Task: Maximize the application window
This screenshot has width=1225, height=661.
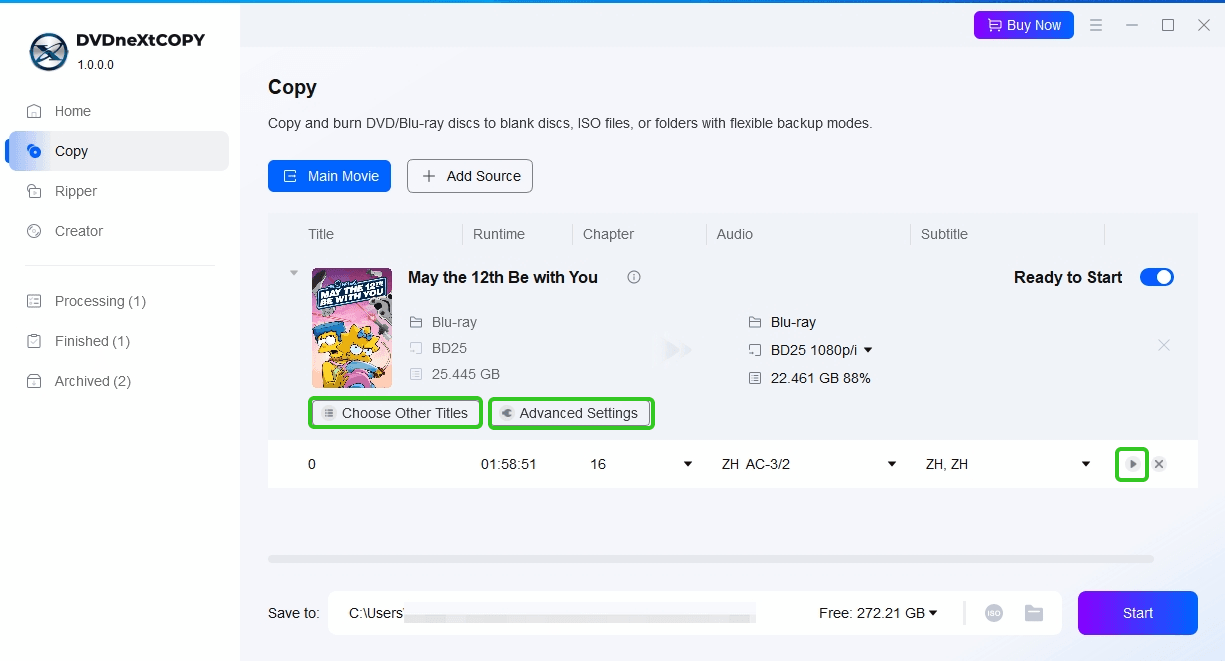Action: (x=1168, y=25)
